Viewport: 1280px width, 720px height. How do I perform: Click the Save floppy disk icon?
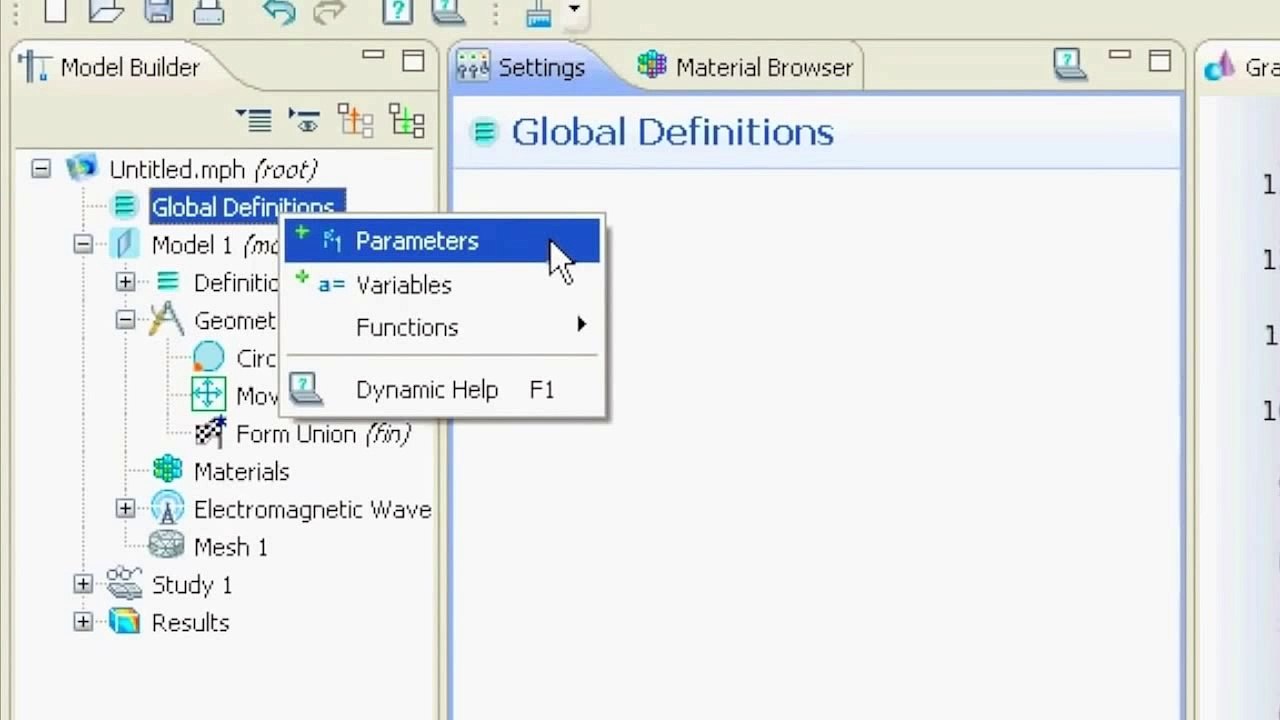tap(159, 10)
